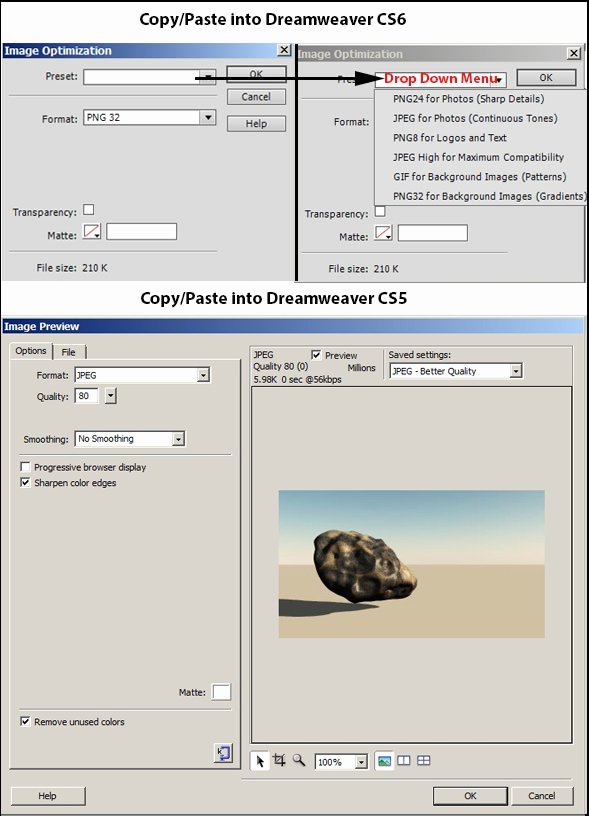The height and width of the screenshot is (816, 589).
Task: Switch to the File tab
Action: tap(69, 352)
